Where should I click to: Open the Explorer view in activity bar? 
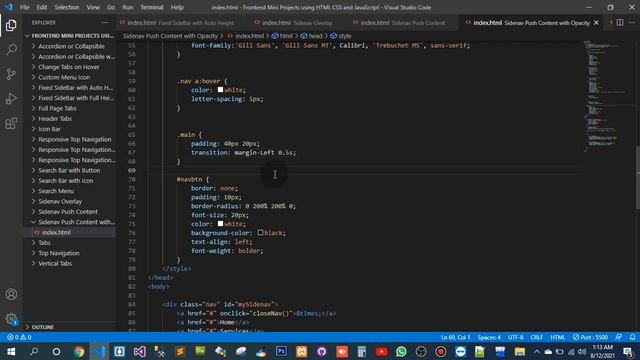11,25
